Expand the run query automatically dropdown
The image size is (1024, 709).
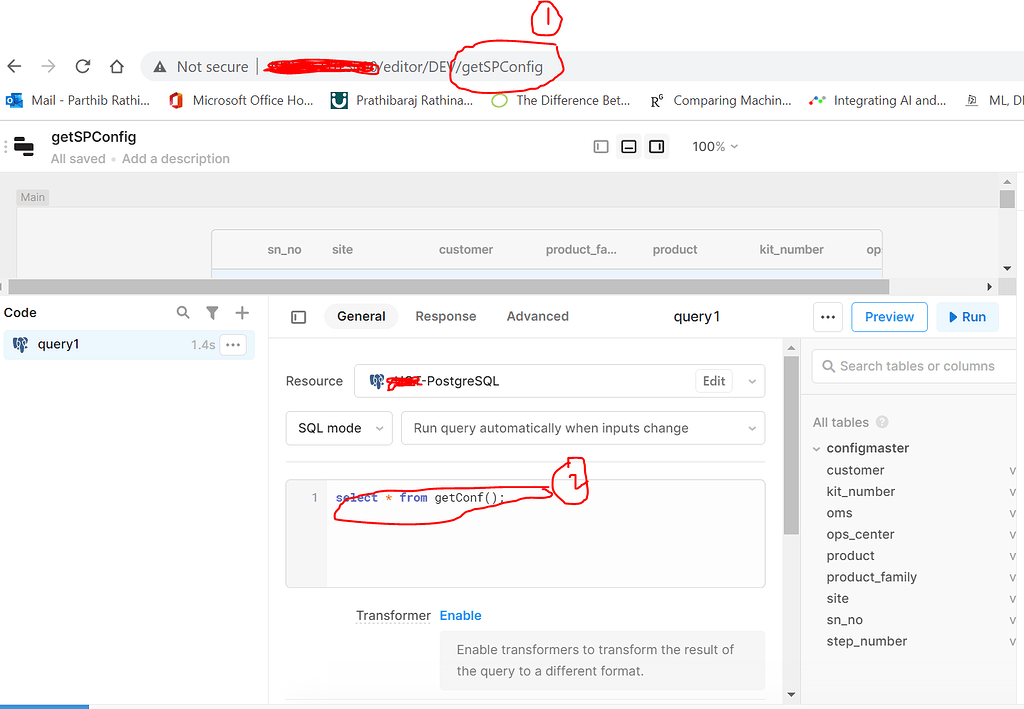(583, 428)
